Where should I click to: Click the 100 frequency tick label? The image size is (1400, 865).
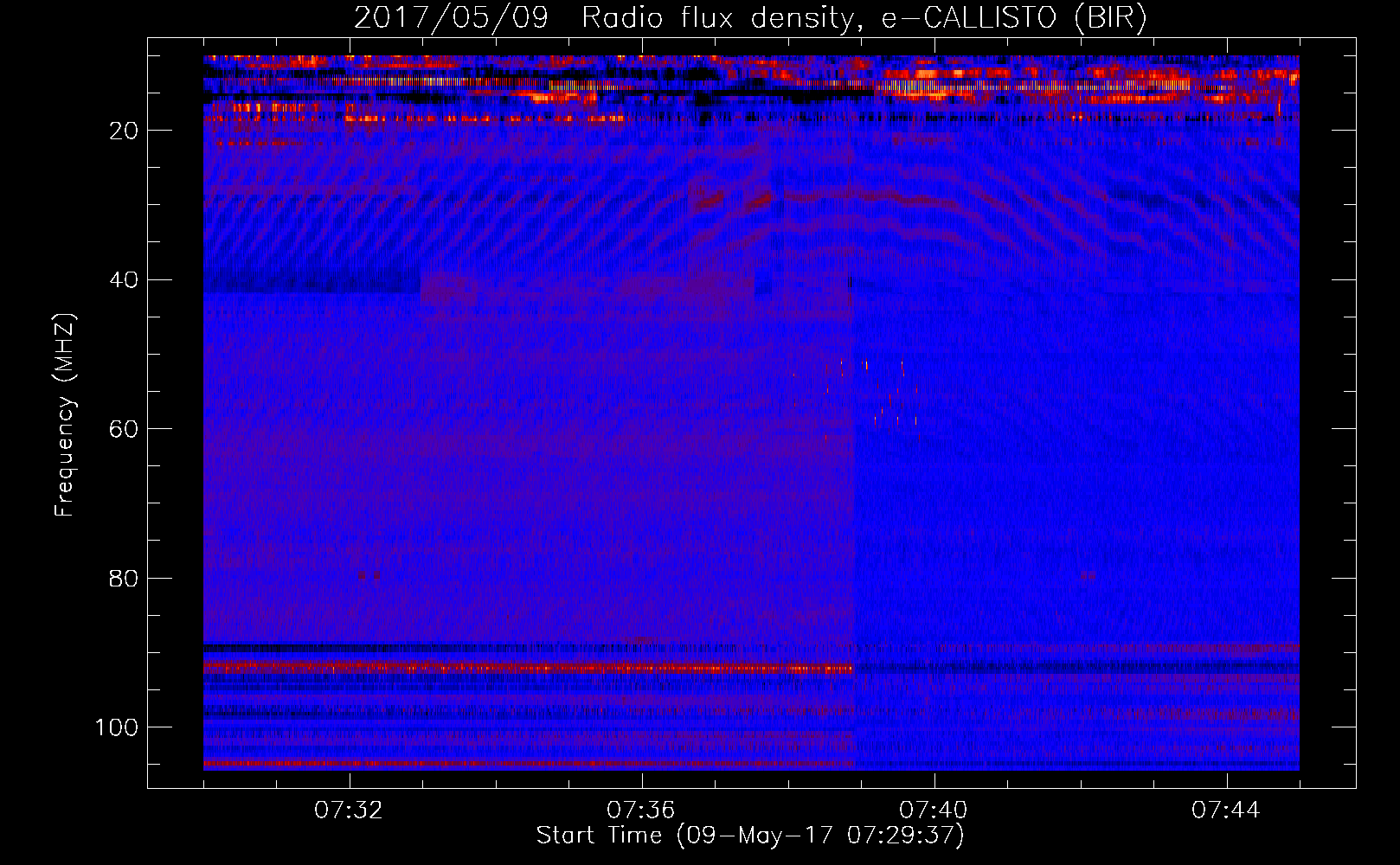click(x=117, y=727)
